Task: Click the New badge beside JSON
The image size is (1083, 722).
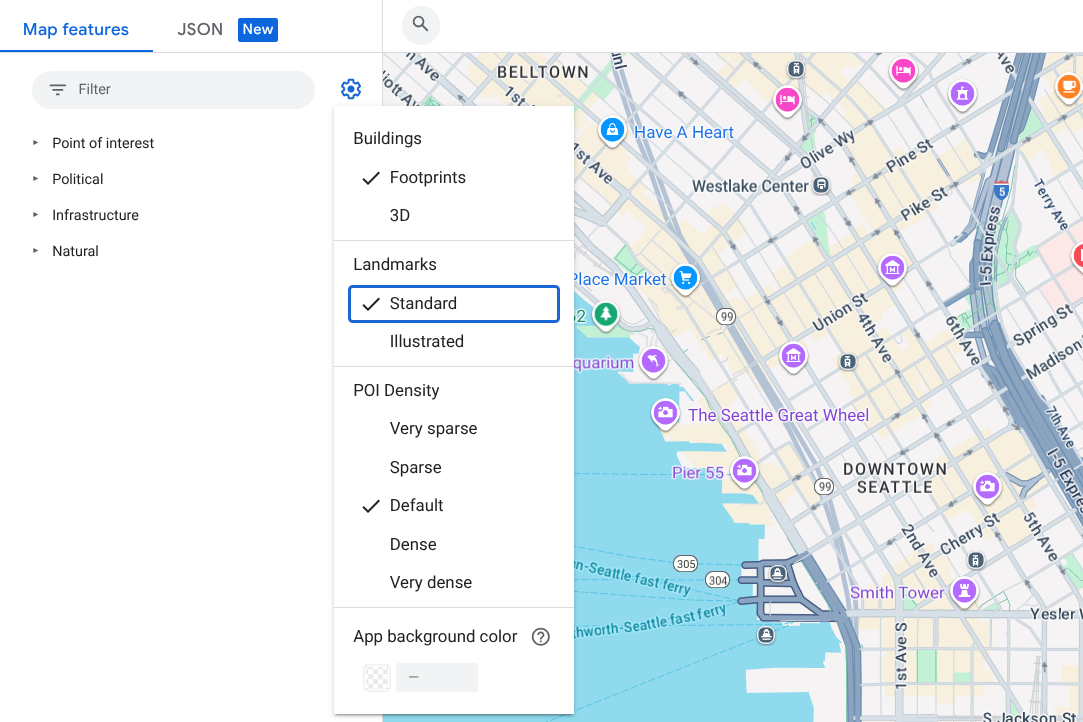Action: tap(257, 29)
